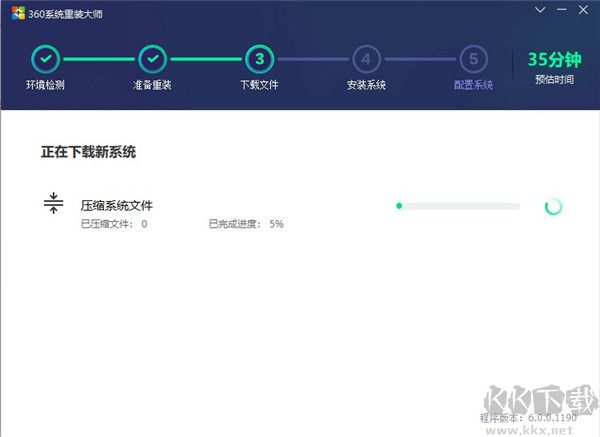Select the completed 准备重装 step circle
This screenshot has width=600, height=437.
153,59
